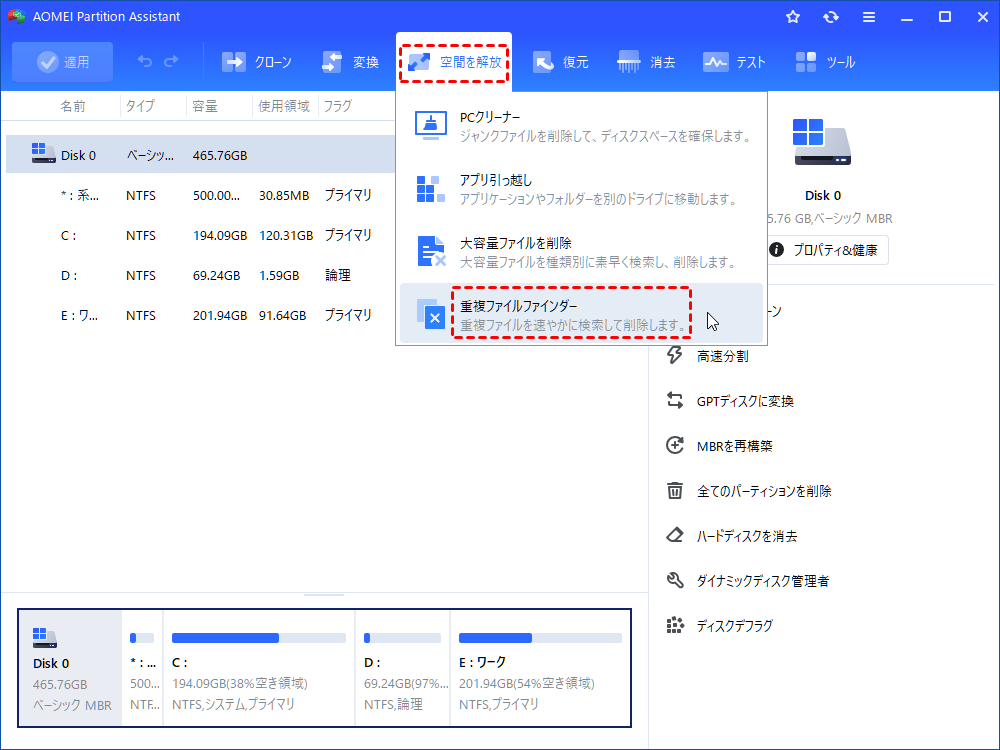Click the defrag dots icon
Viewport: 1000px width, 750px height.
[x=675, y=625]
